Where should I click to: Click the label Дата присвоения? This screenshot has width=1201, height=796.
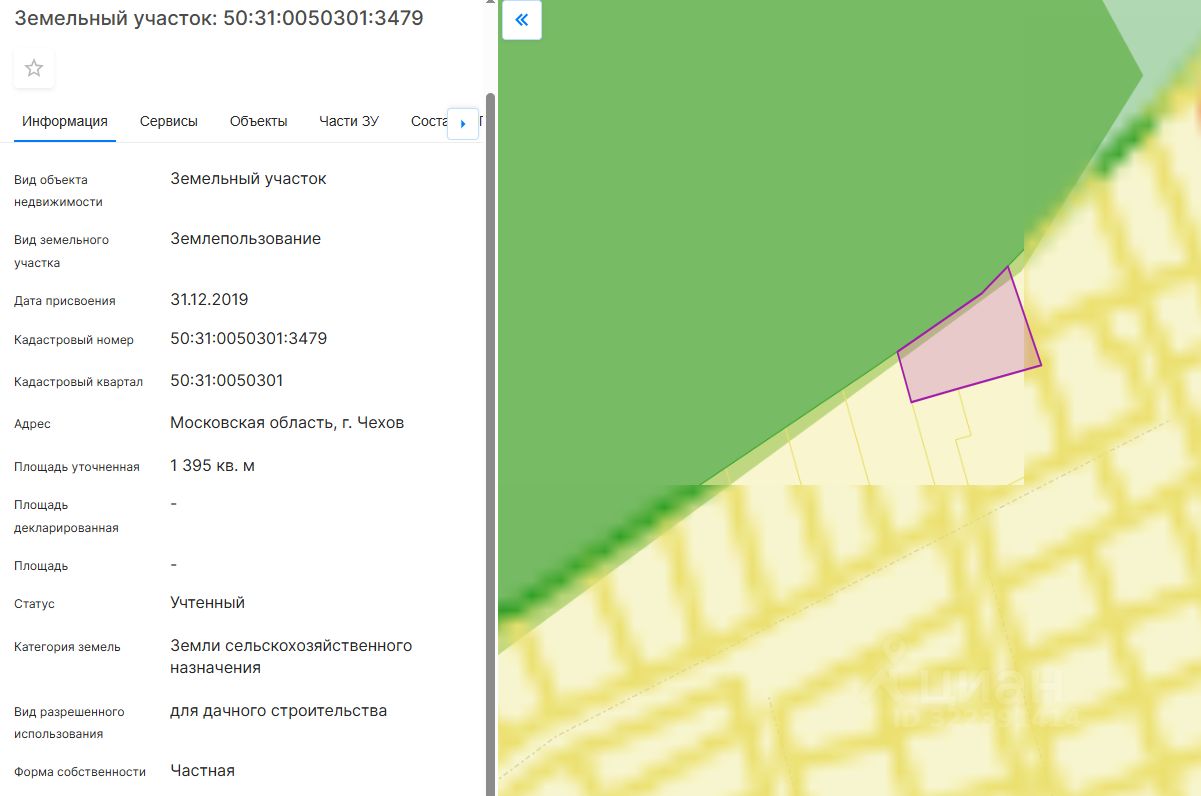pyautogui.click(x=65, y=301)
